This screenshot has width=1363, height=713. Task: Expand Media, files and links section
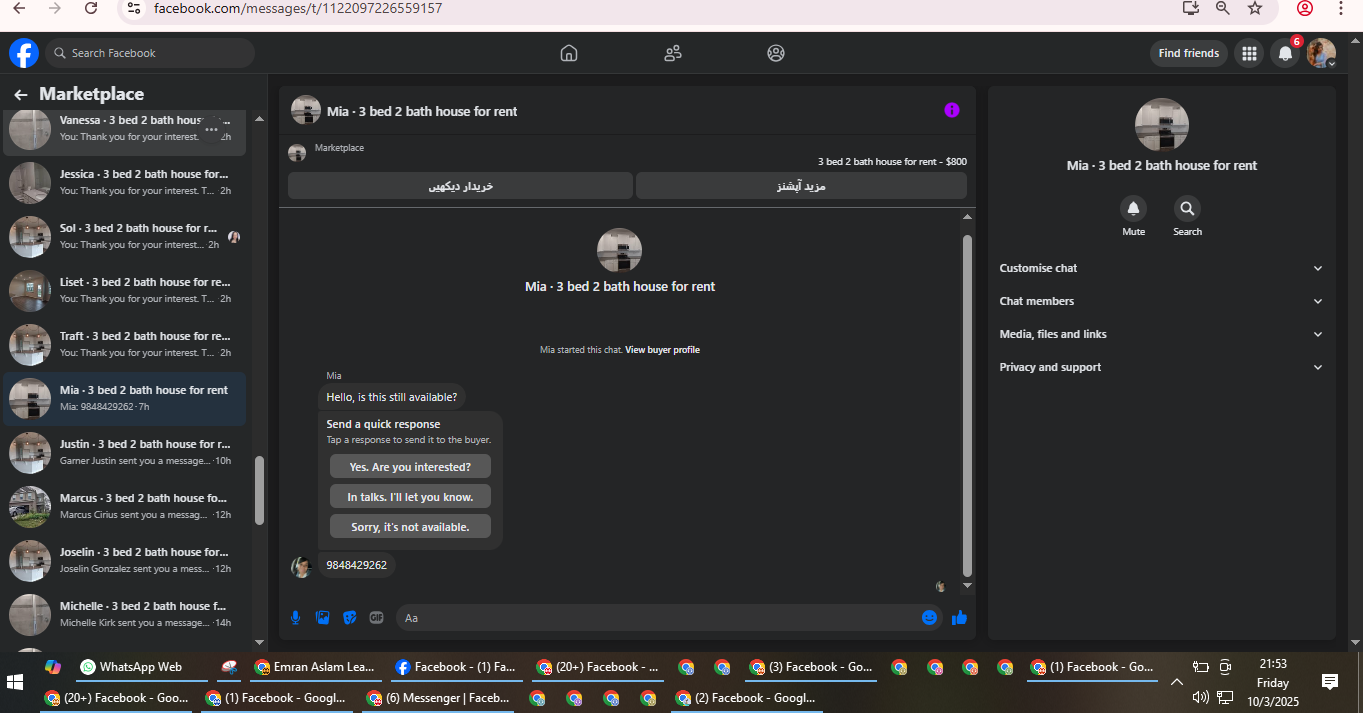1161,334
